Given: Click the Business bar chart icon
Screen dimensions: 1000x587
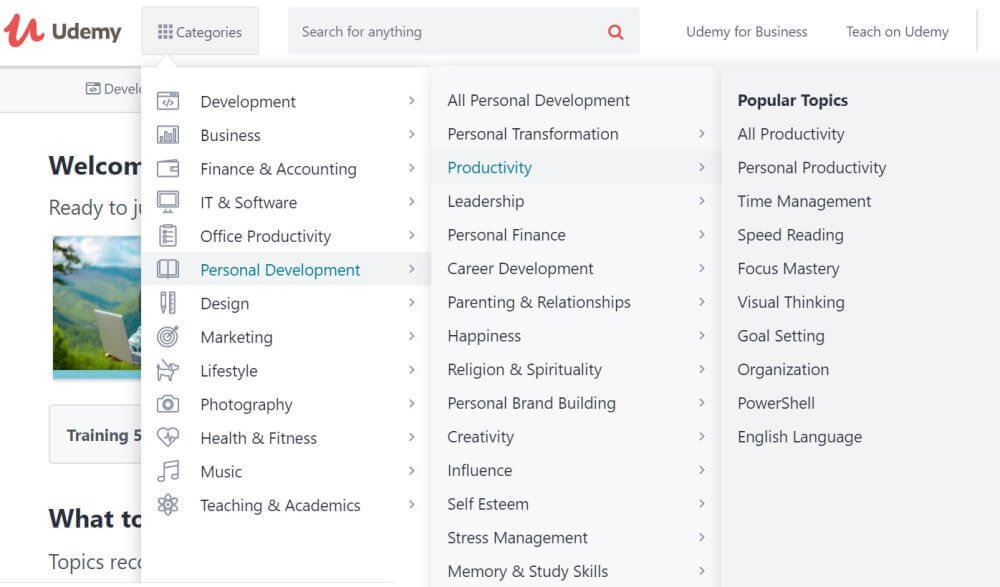Looking at the screenshot, I should tap(168, 135).
